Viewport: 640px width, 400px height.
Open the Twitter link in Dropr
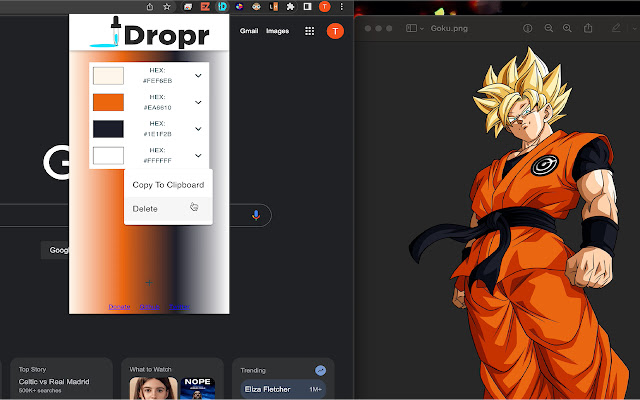click(180, 307)
